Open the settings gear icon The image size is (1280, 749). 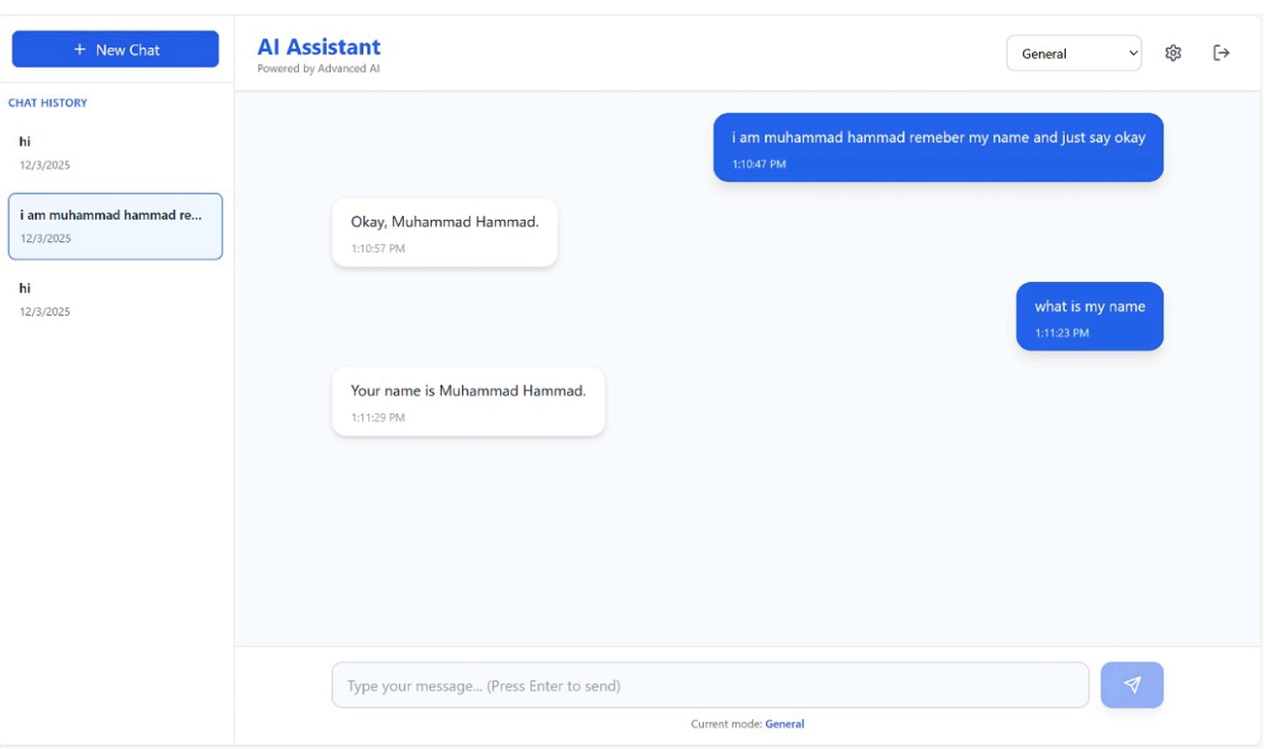coord(1171,53)
